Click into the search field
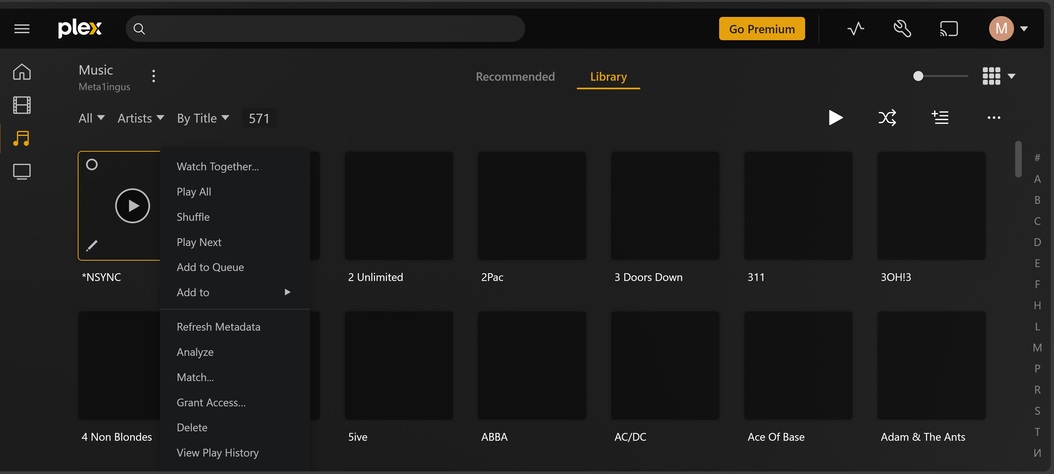Viewport: 1054px width, 474px height. 325,29
